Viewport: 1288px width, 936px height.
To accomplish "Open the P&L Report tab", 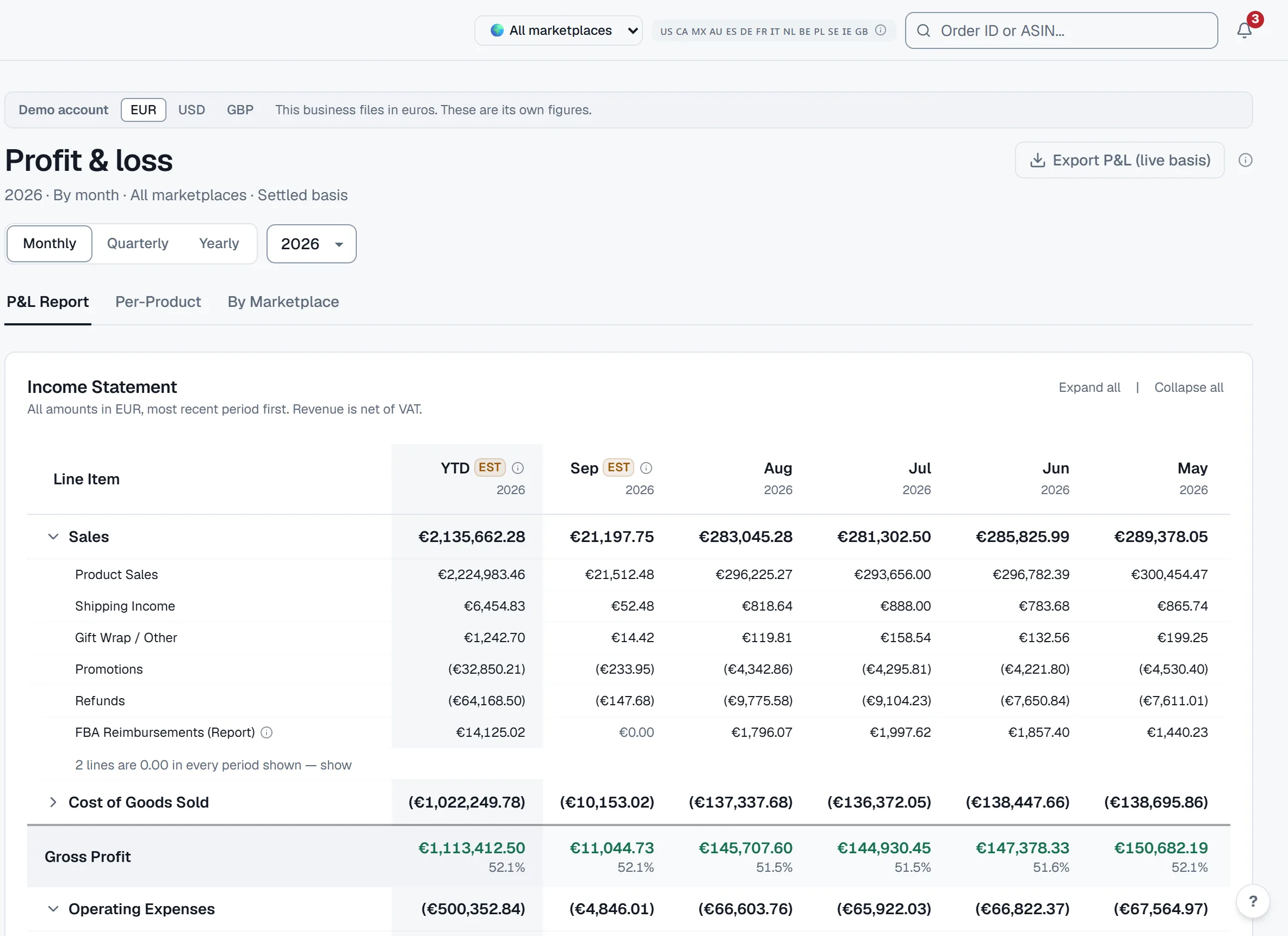I will click(x=48, y=302).
